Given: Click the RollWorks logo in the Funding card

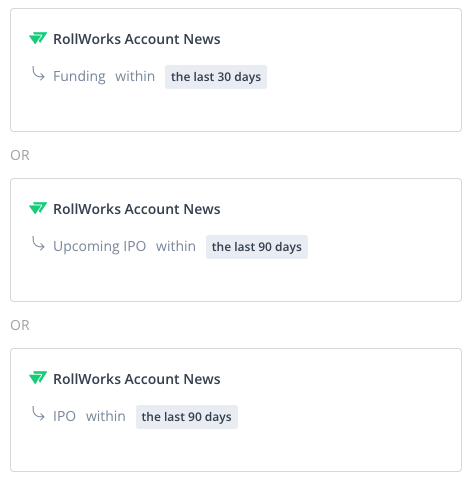Looking at the screenshot, I should click(38, 38).
